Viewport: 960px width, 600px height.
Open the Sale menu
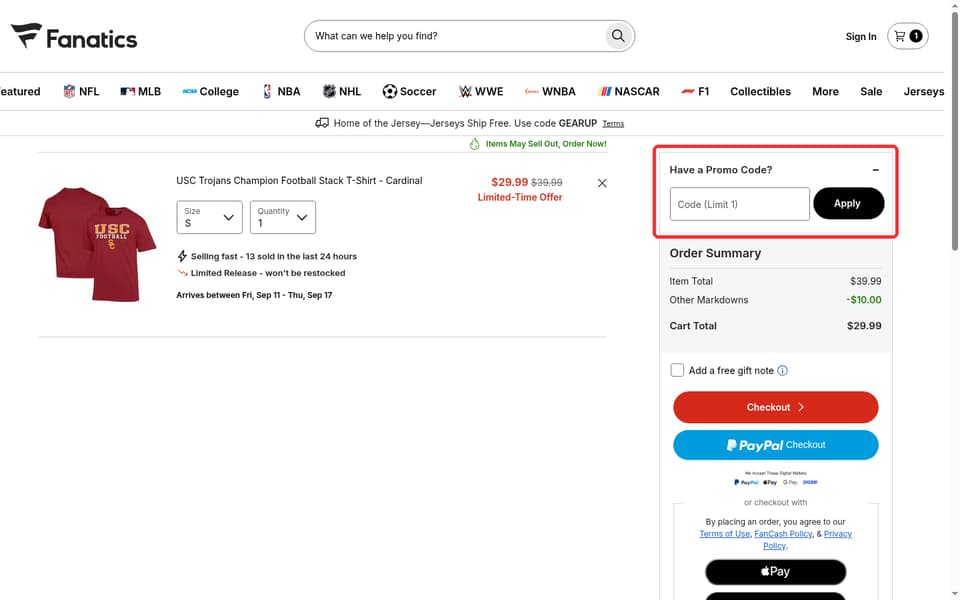pos(871,91)
